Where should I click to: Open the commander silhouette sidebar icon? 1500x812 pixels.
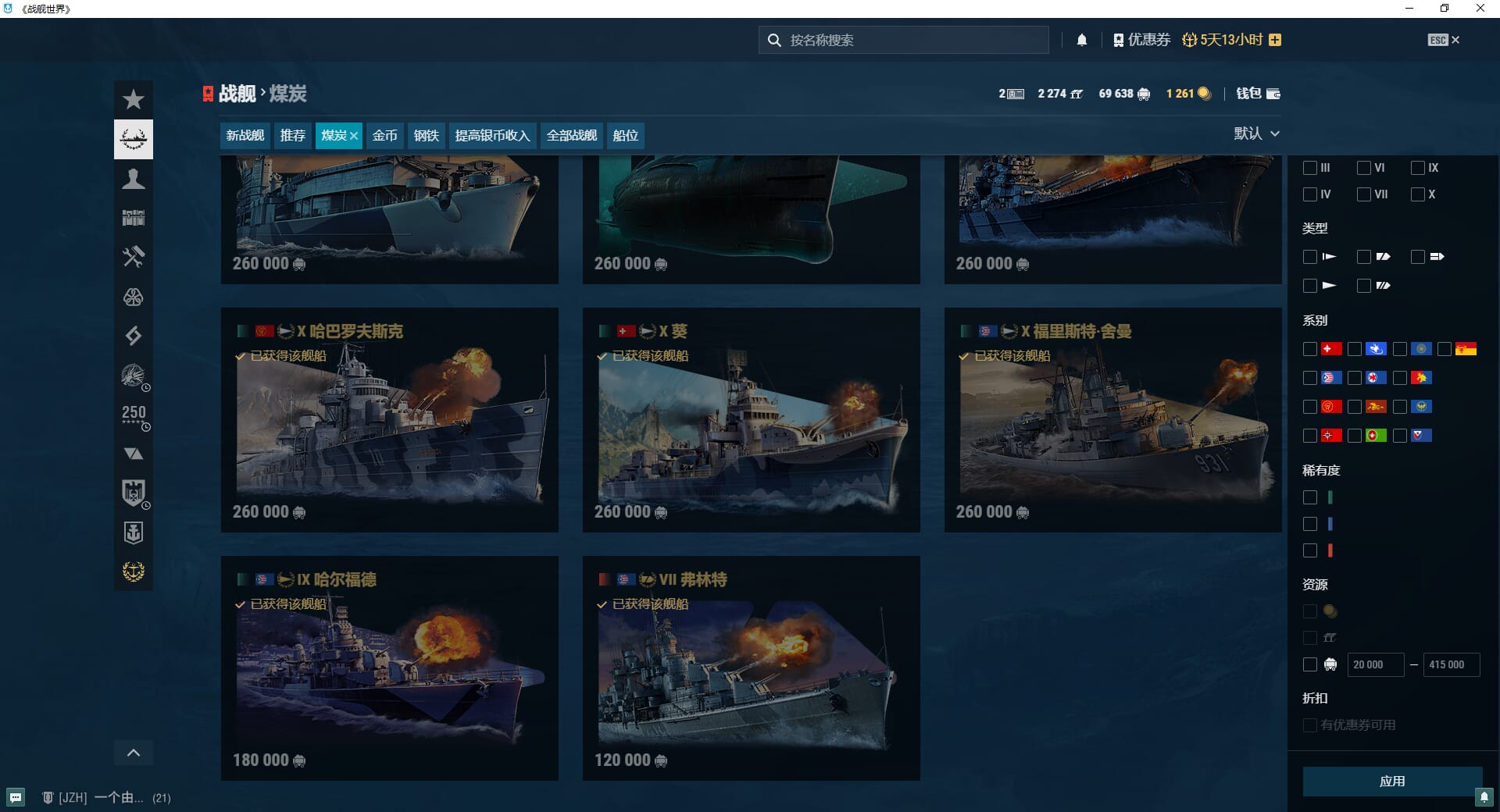134,179
